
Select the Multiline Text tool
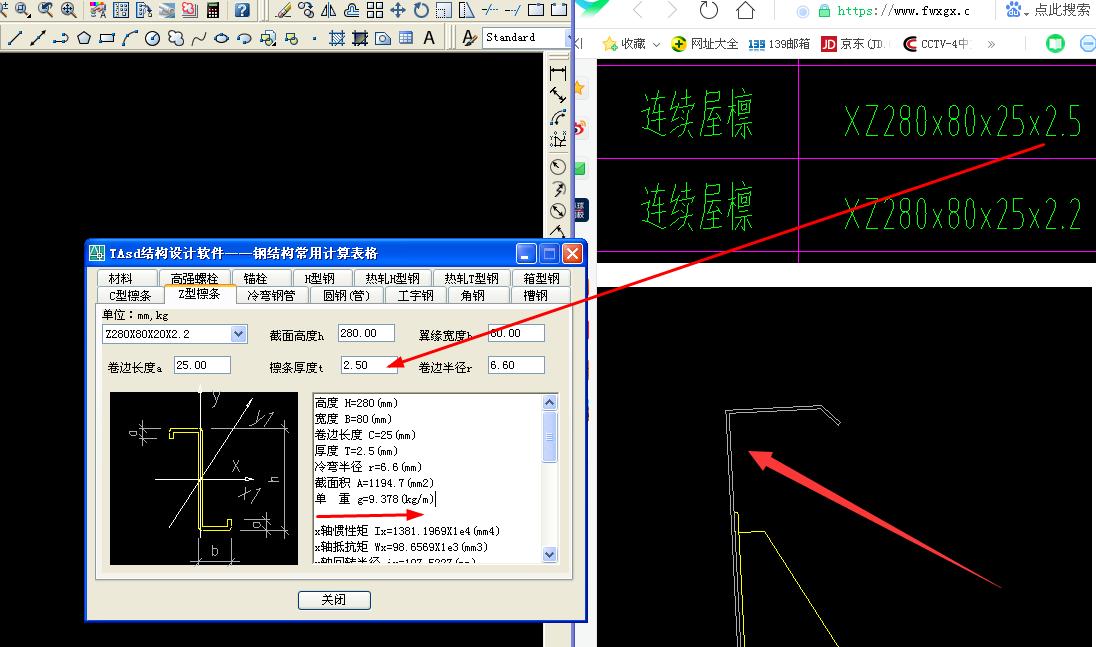(x=429, y=38)
